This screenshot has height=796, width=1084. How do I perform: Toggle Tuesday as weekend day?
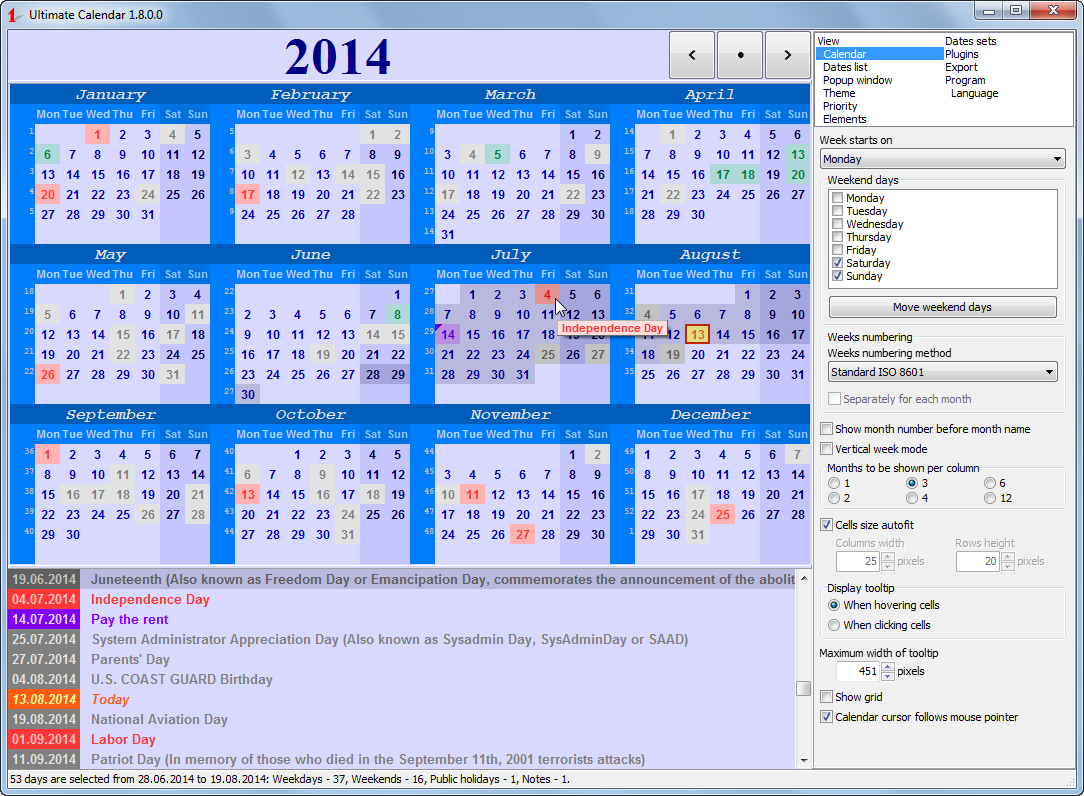tap(837, 211)
